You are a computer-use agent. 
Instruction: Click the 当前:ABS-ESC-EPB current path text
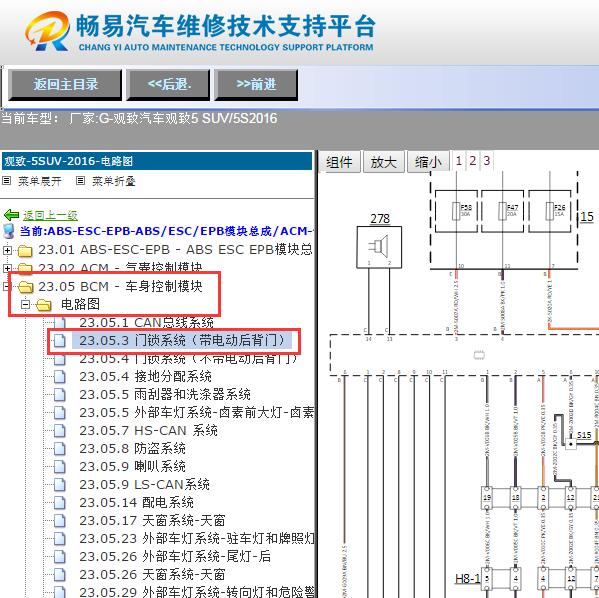pyautogui.click(x=166, y=231)
